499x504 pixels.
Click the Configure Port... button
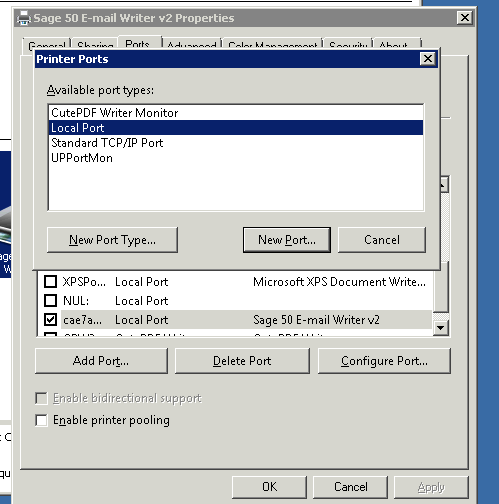click(384, 361)
